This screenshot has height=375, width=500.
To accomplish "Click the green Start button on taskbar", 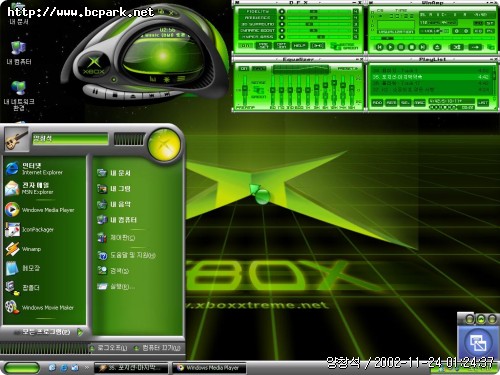I will (x=21, y=368).
